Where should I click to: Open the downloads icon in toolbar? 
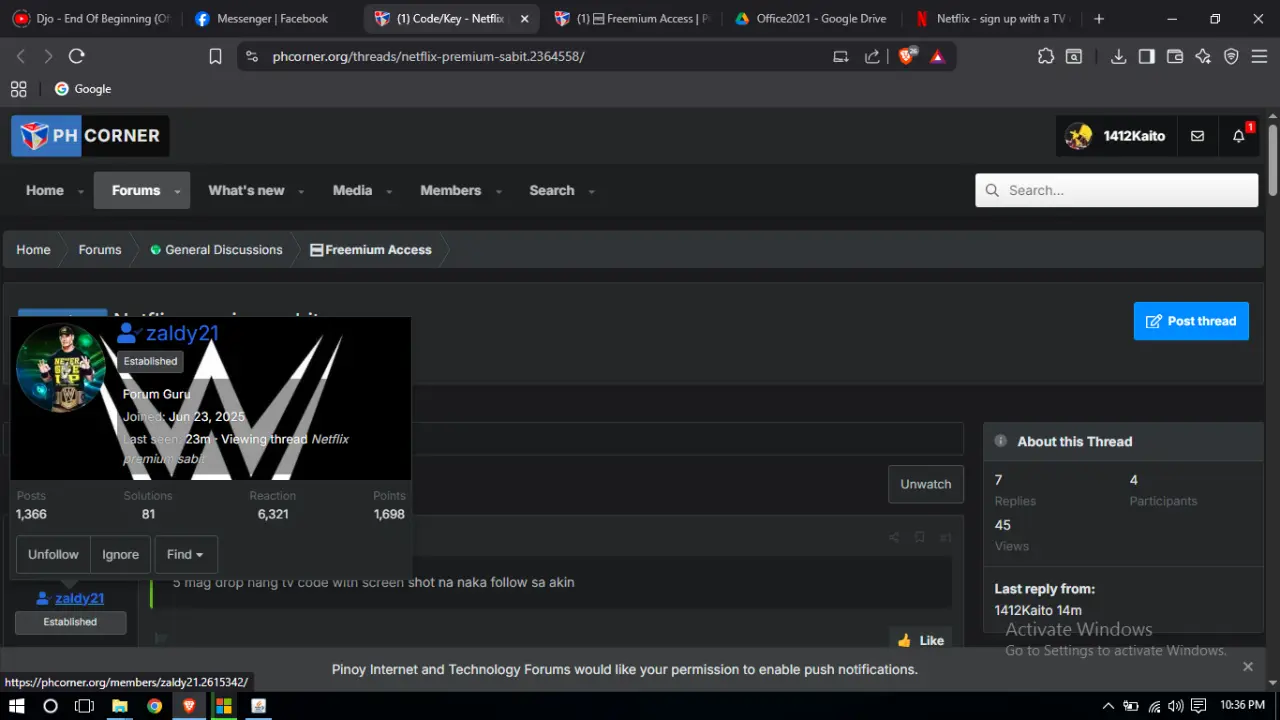point(1119,57)
